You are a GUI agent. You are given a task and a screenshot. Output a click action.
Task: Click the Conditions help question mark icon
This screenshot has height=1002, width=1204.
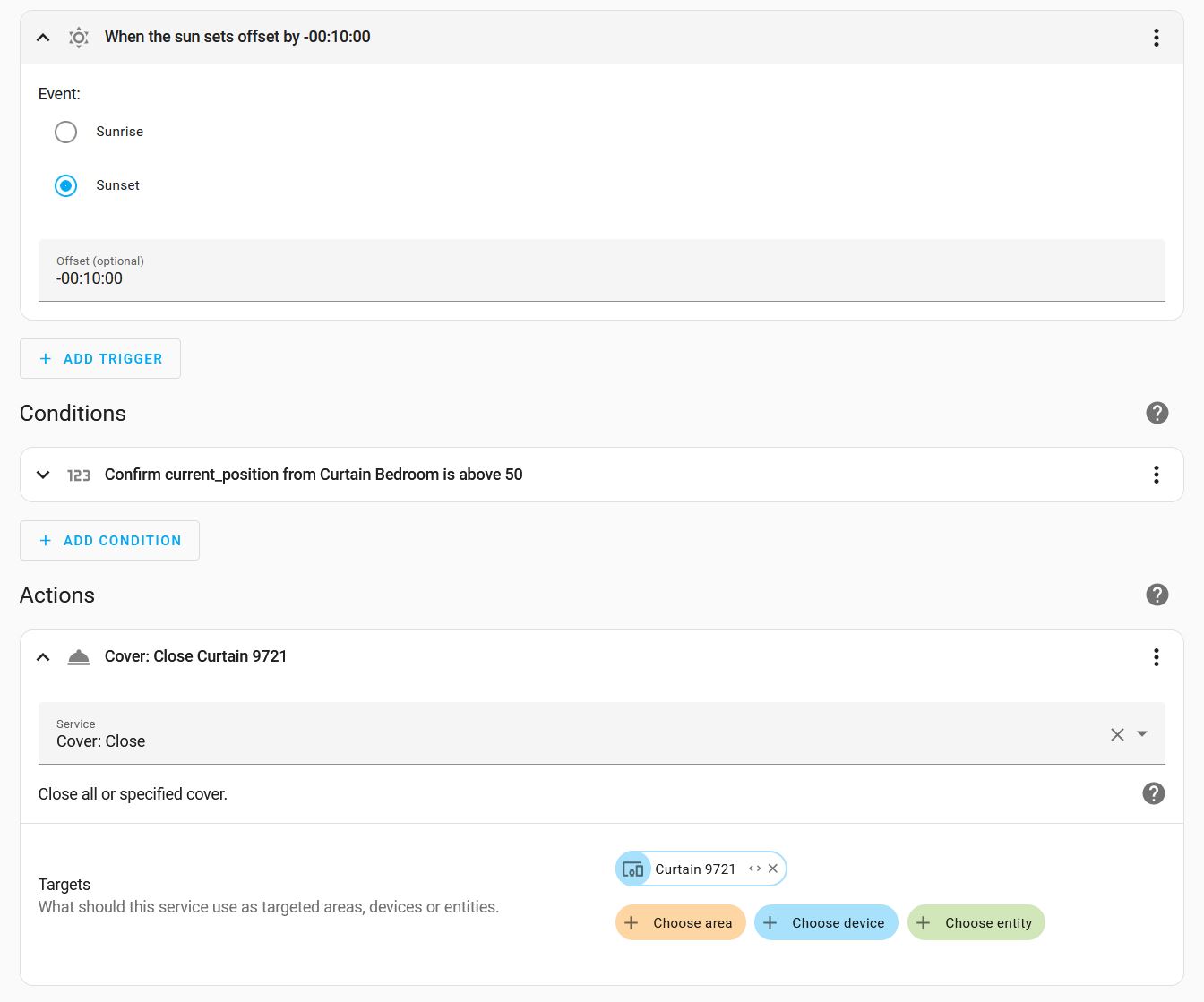1157,413
